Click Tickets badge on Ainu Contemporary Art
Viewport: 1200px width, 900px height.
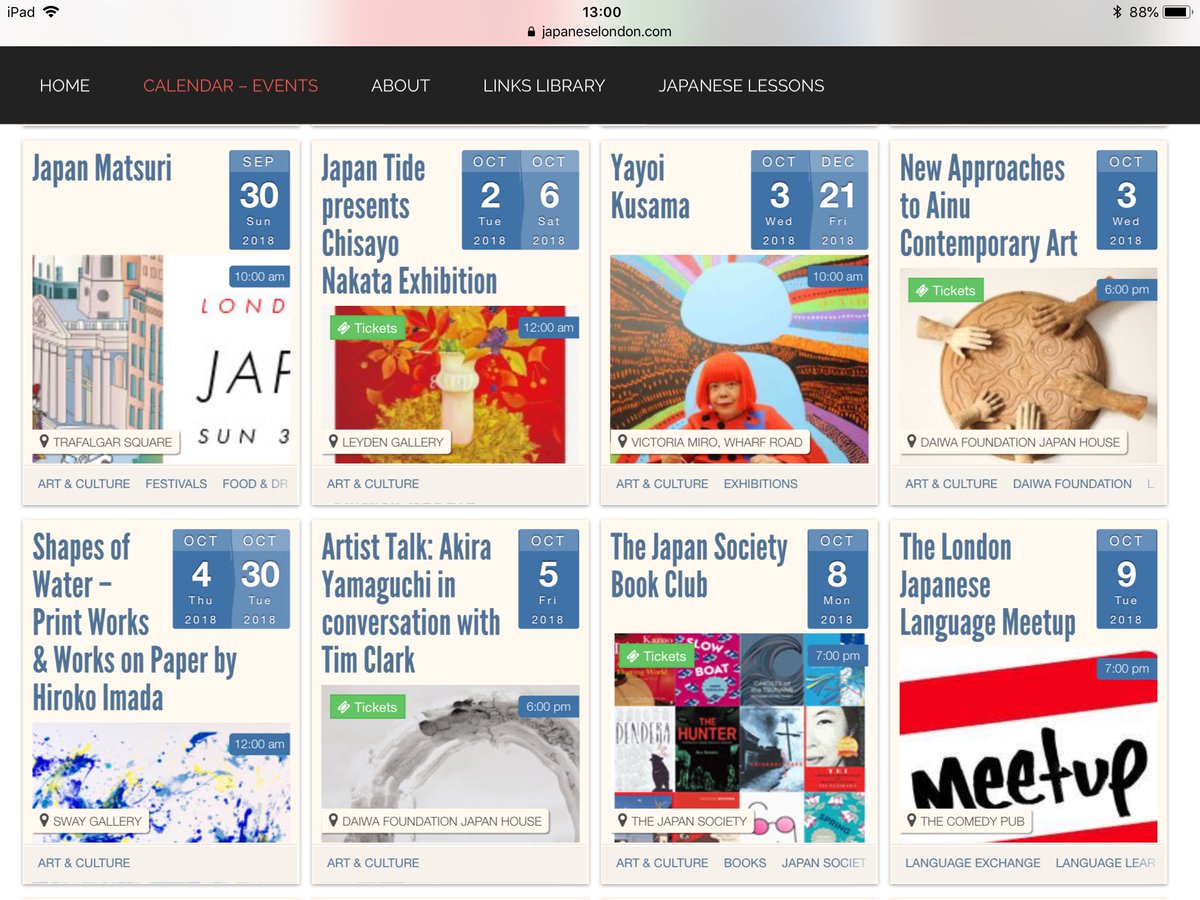pyautogui.click(x=945, y=290)
